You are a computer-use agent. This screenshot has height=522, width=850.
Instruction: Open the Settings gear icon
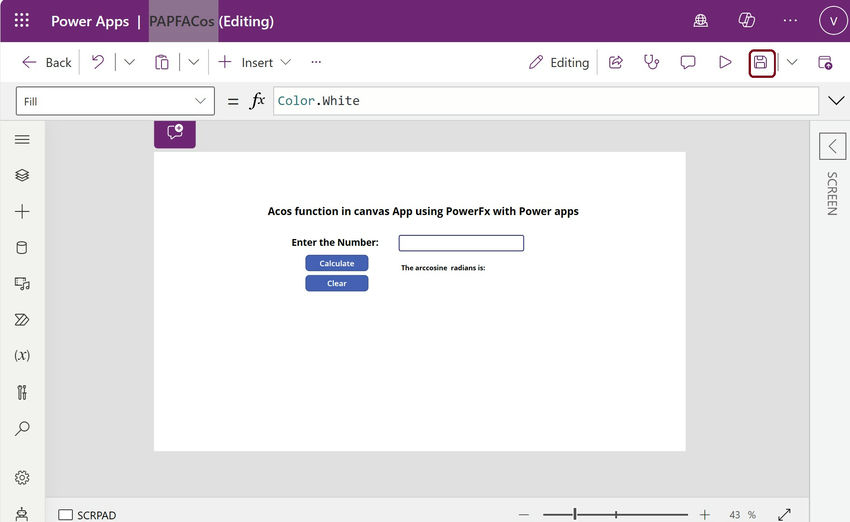point(22,478)
